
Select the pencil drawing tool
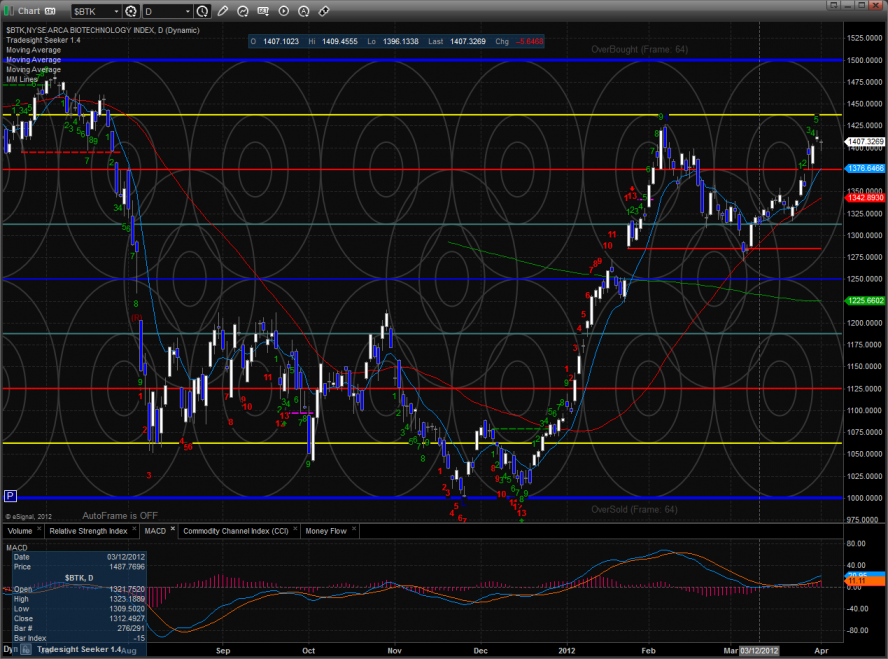(222, 11)
